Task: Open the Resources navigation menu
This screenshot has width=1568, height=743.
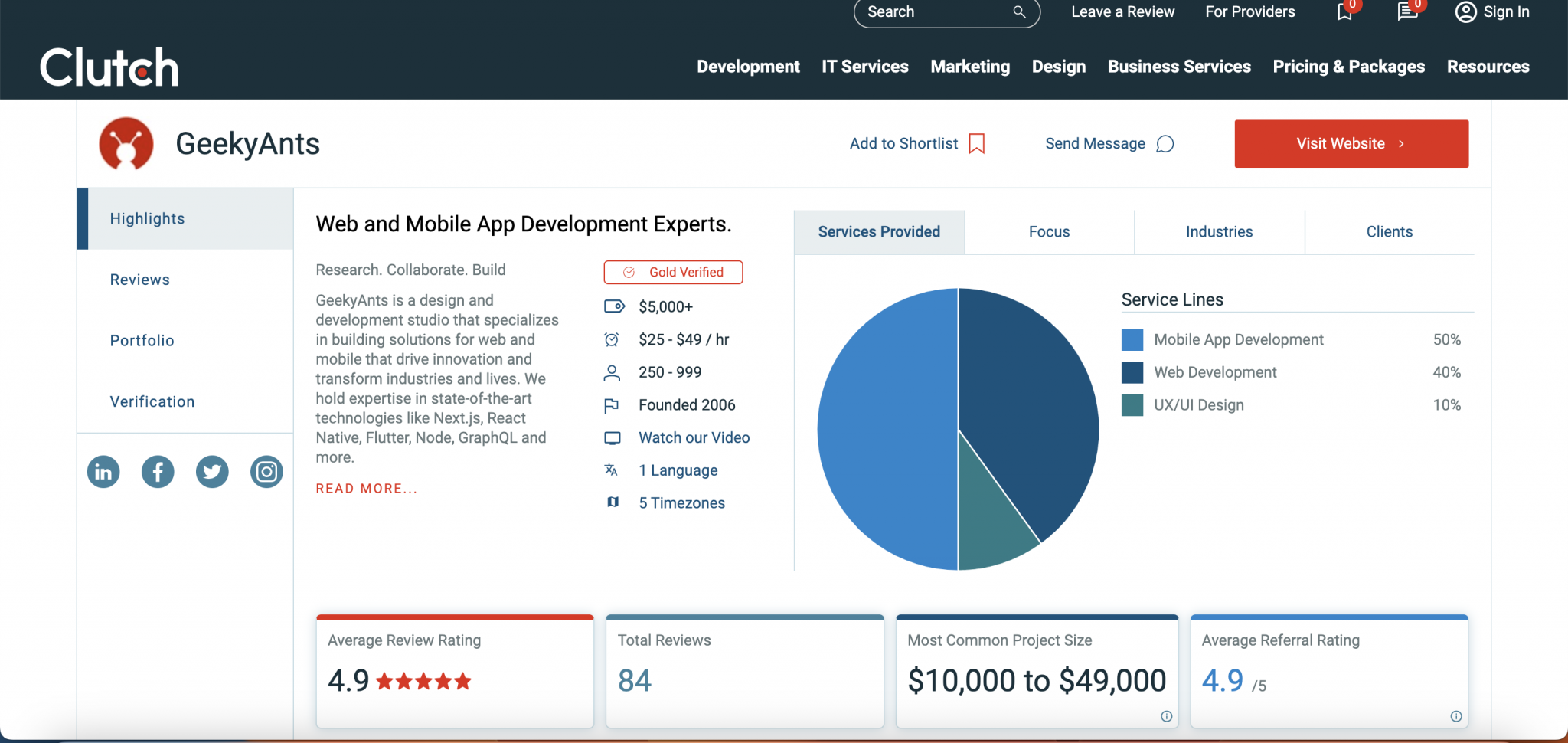Action: (x=1488, y=67)
